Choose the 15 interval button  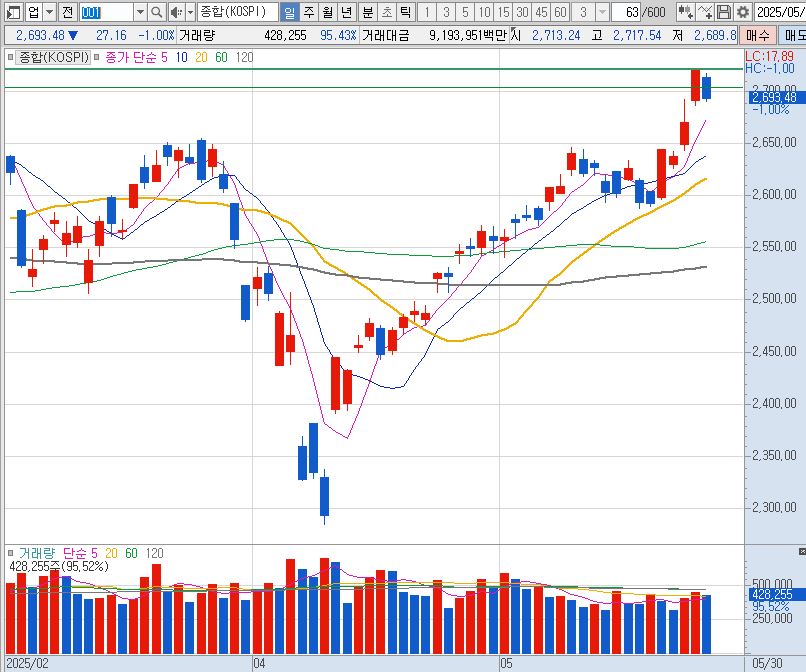[504, 12]
